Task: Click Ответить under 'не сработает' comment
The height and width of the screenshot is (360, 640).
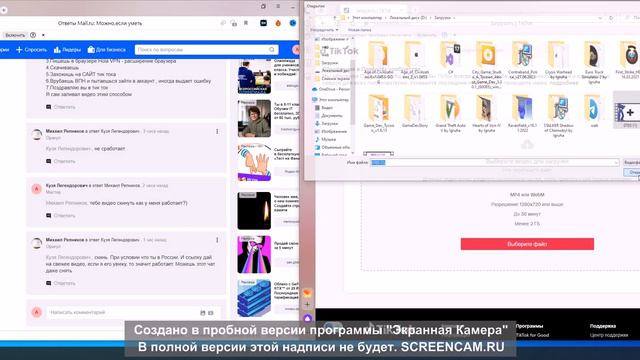Action: (61, 161)
